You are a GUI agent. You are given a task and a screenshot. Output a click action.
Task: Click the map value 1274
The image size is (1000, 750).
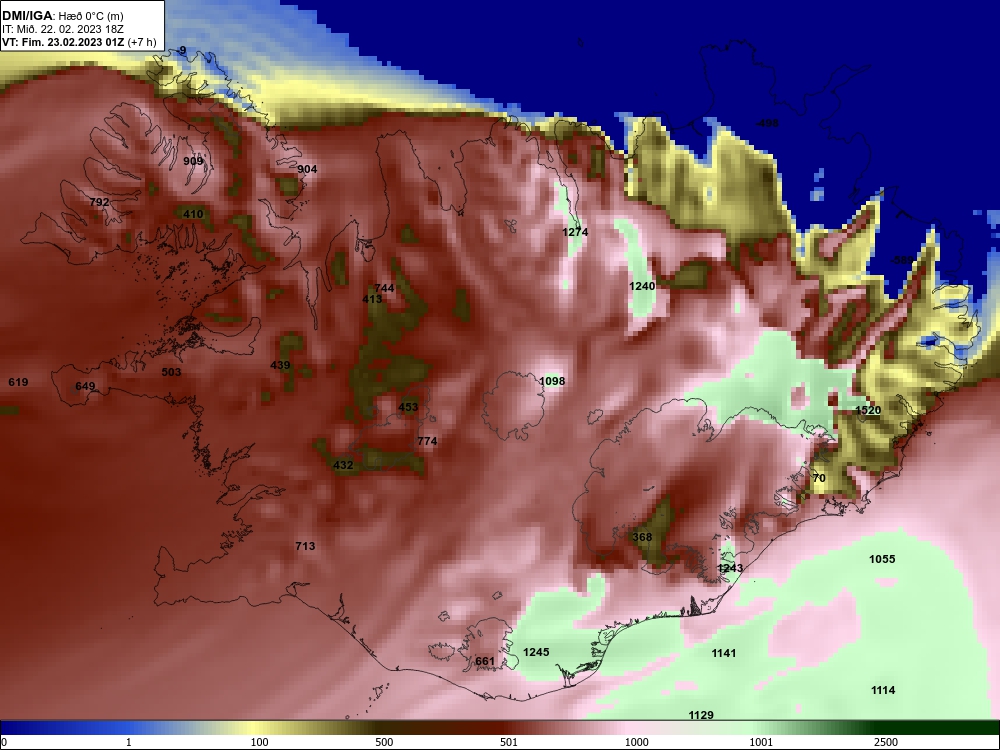(x=575, y=232)
